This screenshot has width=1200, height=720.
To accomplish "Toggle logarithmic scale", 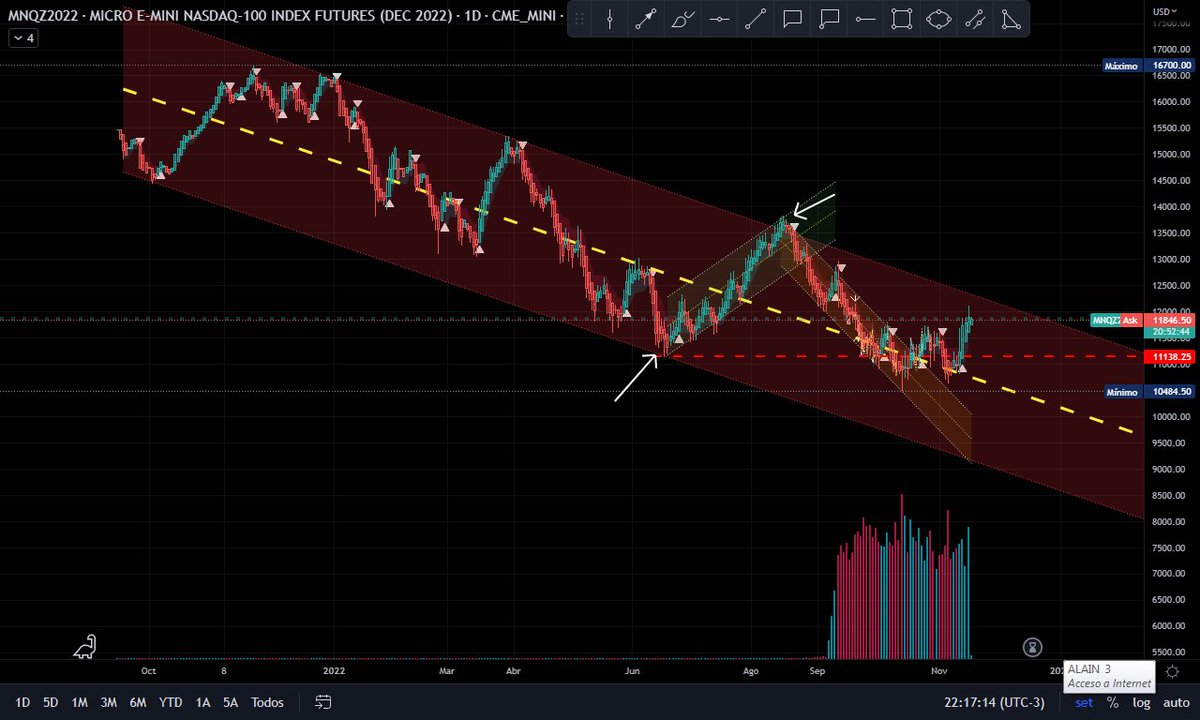I will coord(1140,702).
